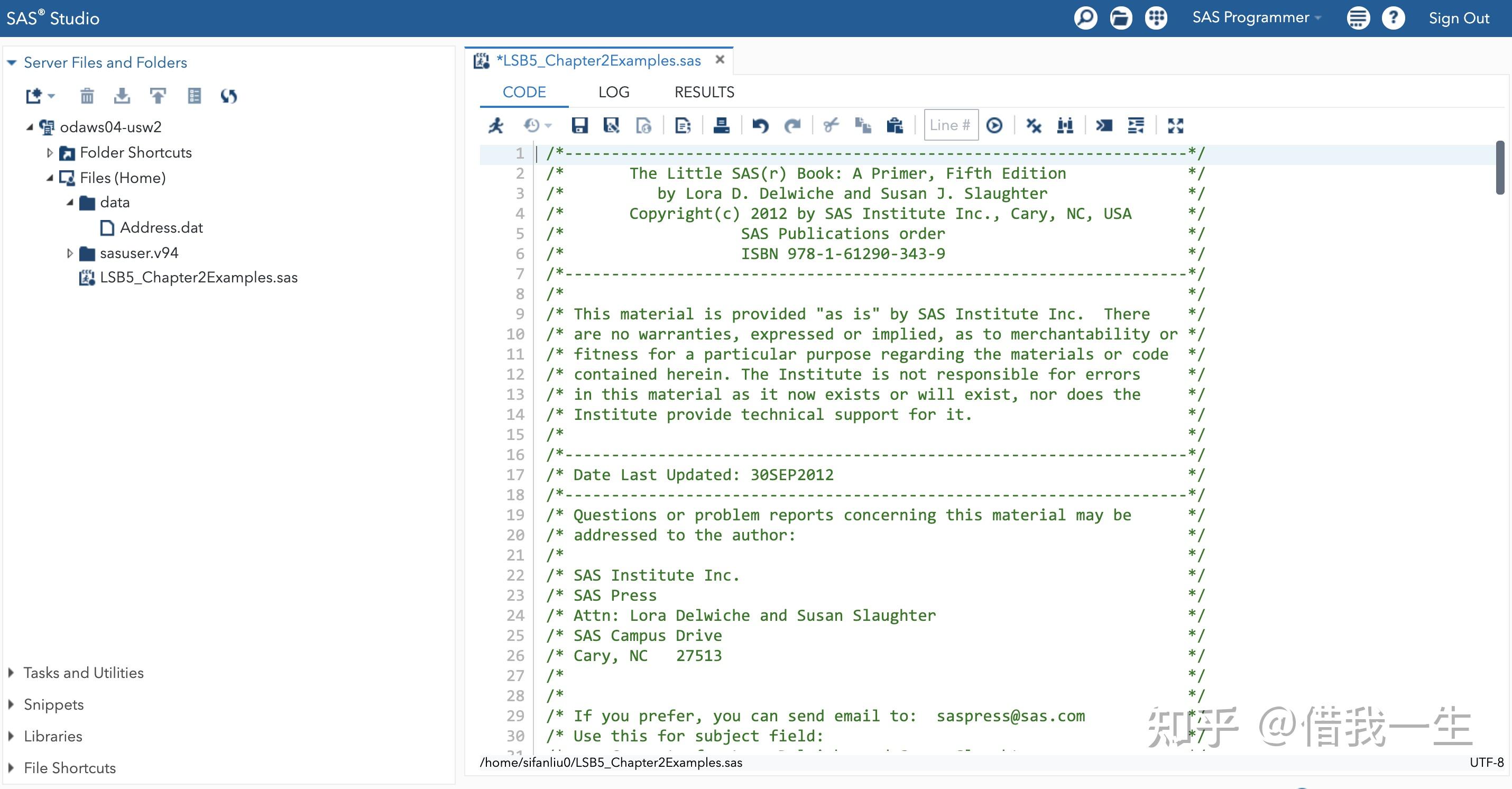Screen dimensions: 1512x789
Task: Click the Undo arrow in editor toolbar
Action: [x=760, y=126]
